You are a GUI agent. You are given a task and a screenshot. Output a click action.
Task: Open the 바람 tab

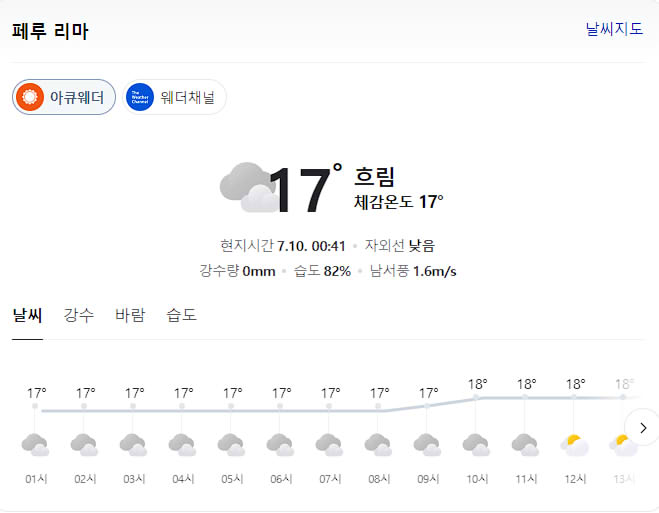click(x=130, y=315)
